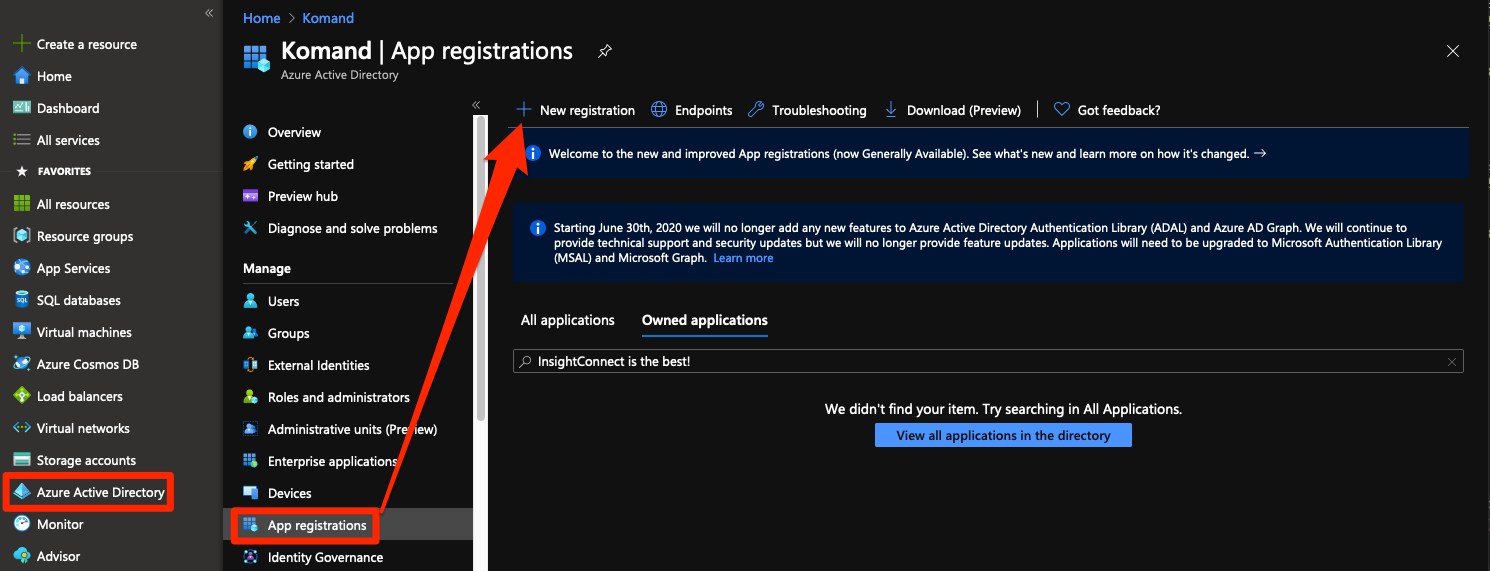Open the Learn more link
Viewport: 1490px width, 571px height.
pos(743,258)
